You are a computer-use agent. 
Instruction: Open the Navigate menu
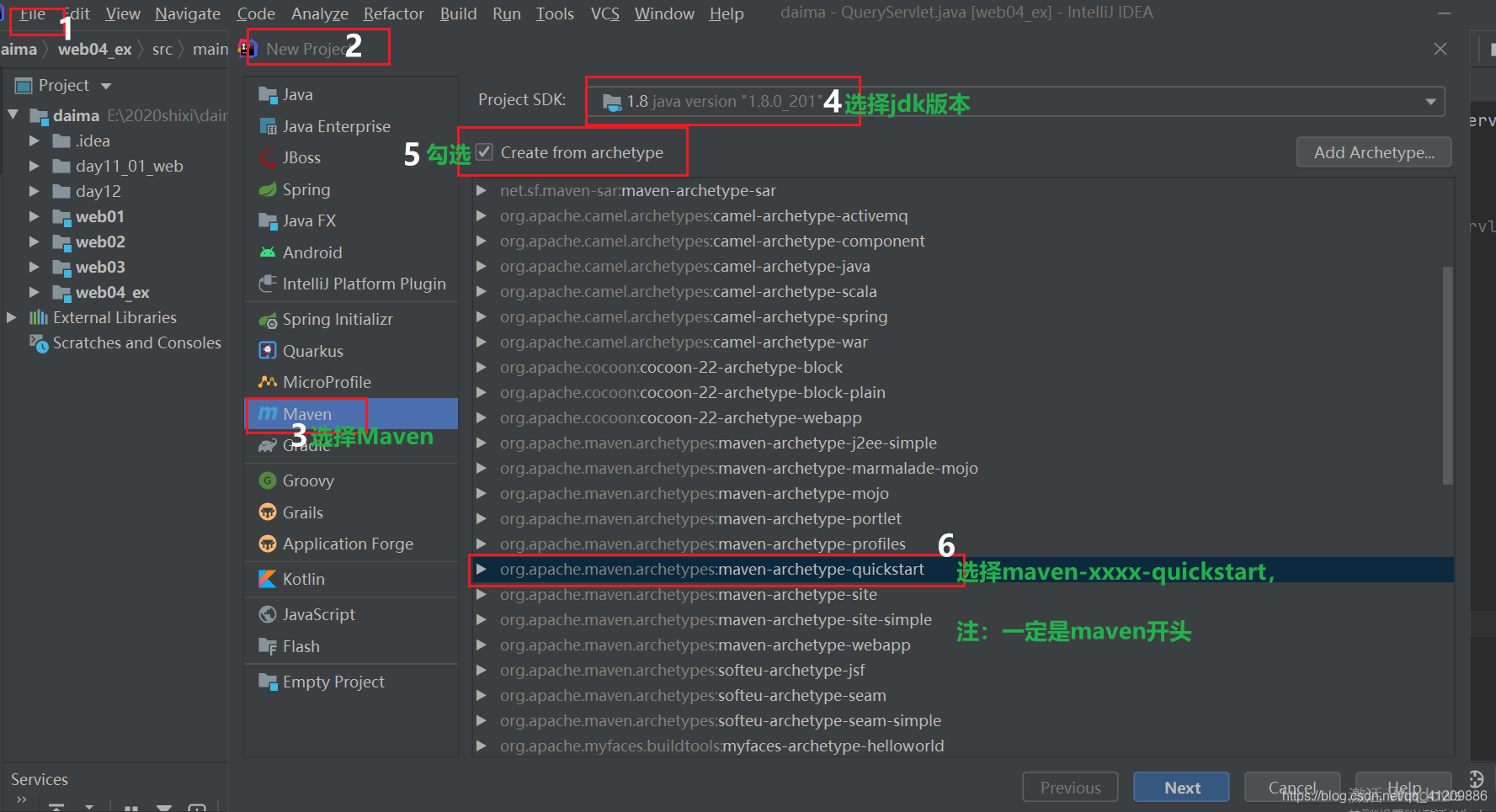188,13
